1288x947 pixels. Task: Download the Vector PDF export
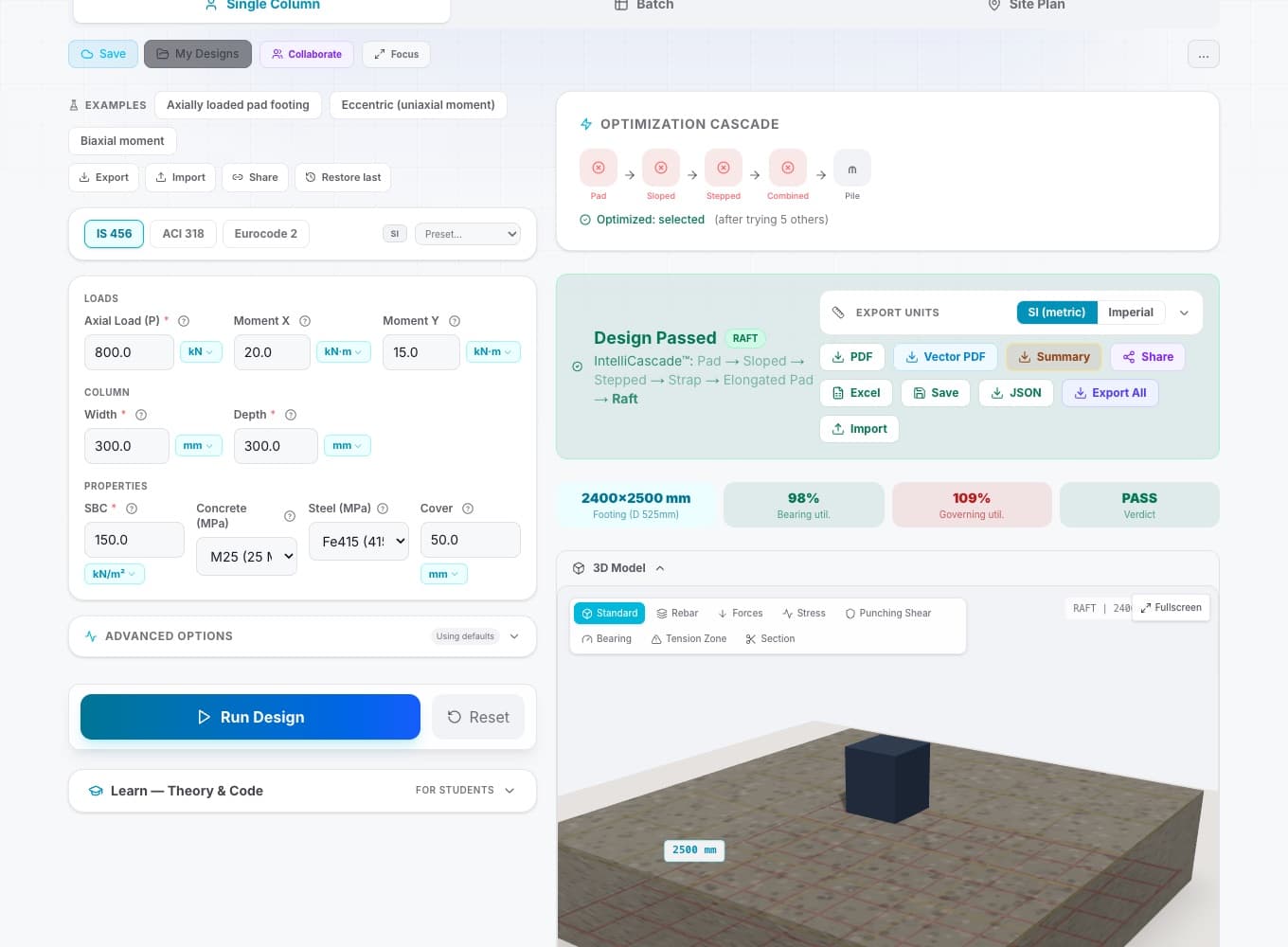[945, 357]
